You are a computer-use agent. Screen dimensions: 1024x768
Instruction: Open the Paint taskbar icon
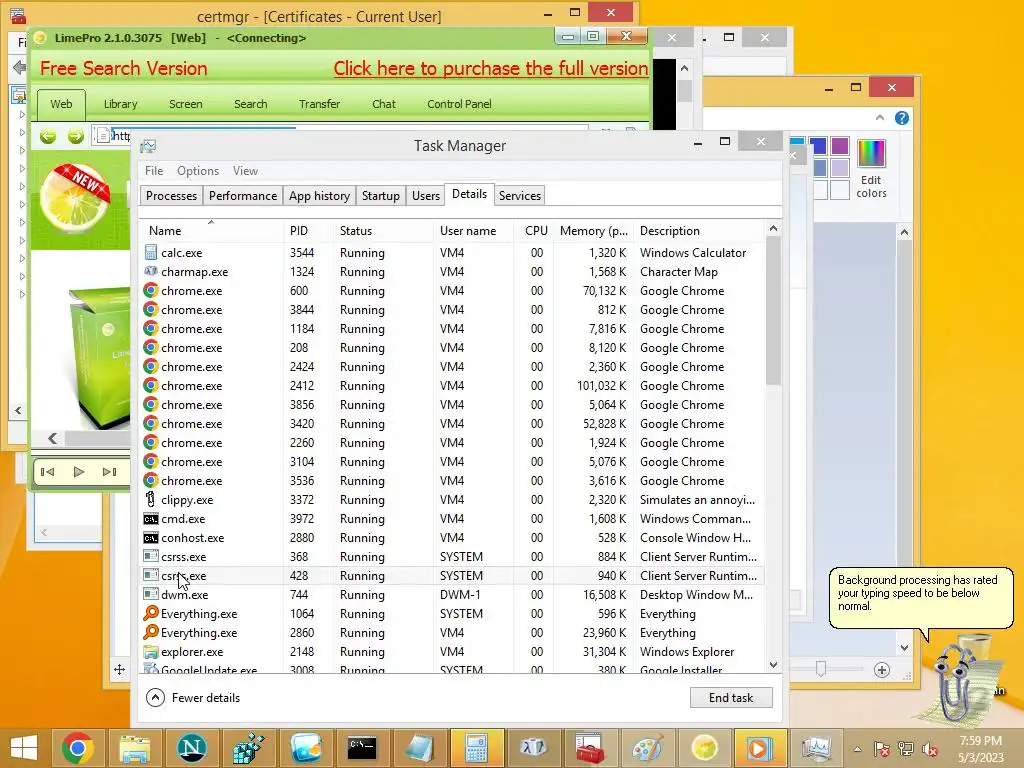click(x=647, y=748)
